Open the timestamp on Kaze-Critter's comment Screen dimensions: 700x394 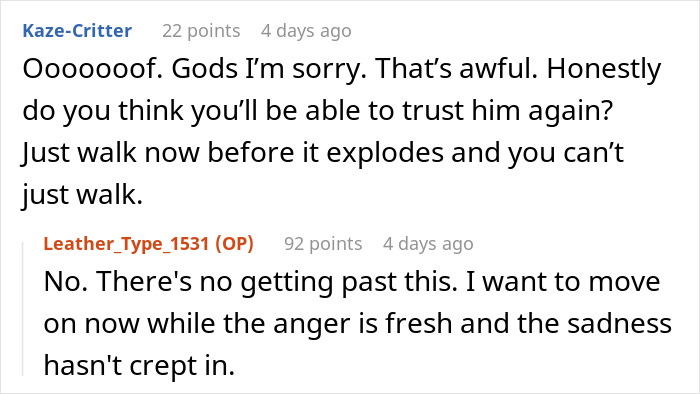click(306, 31)
